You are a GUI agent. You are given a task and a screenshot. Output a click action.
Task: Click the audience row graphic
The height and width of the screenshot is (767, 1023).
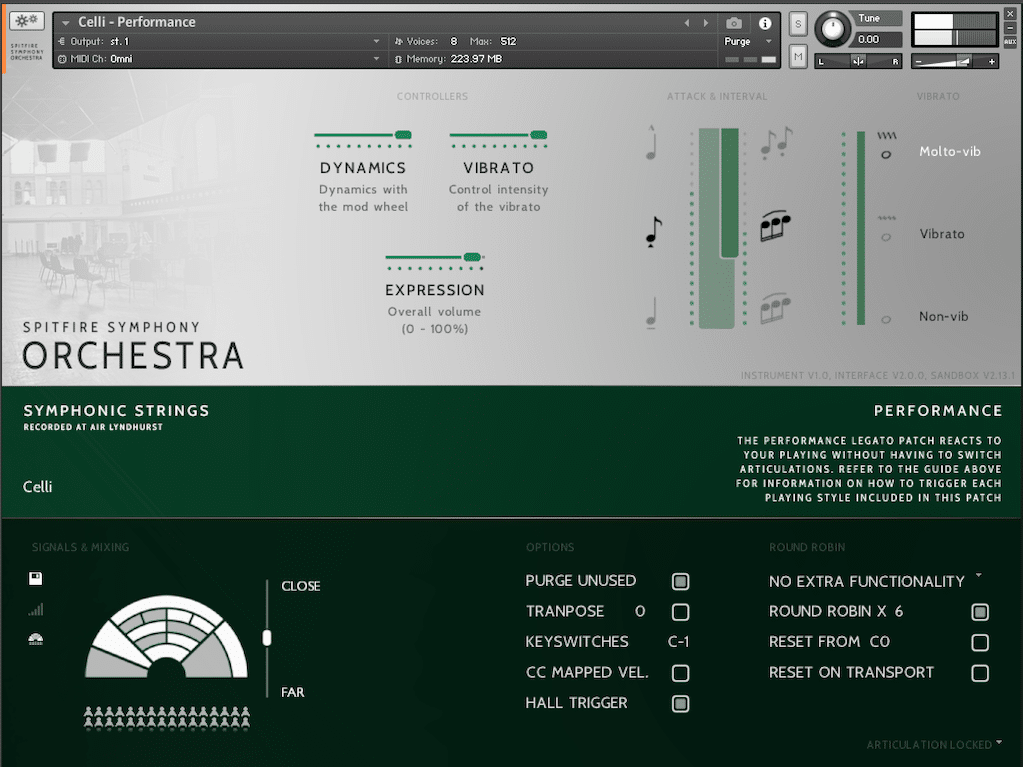coord(167,717)
